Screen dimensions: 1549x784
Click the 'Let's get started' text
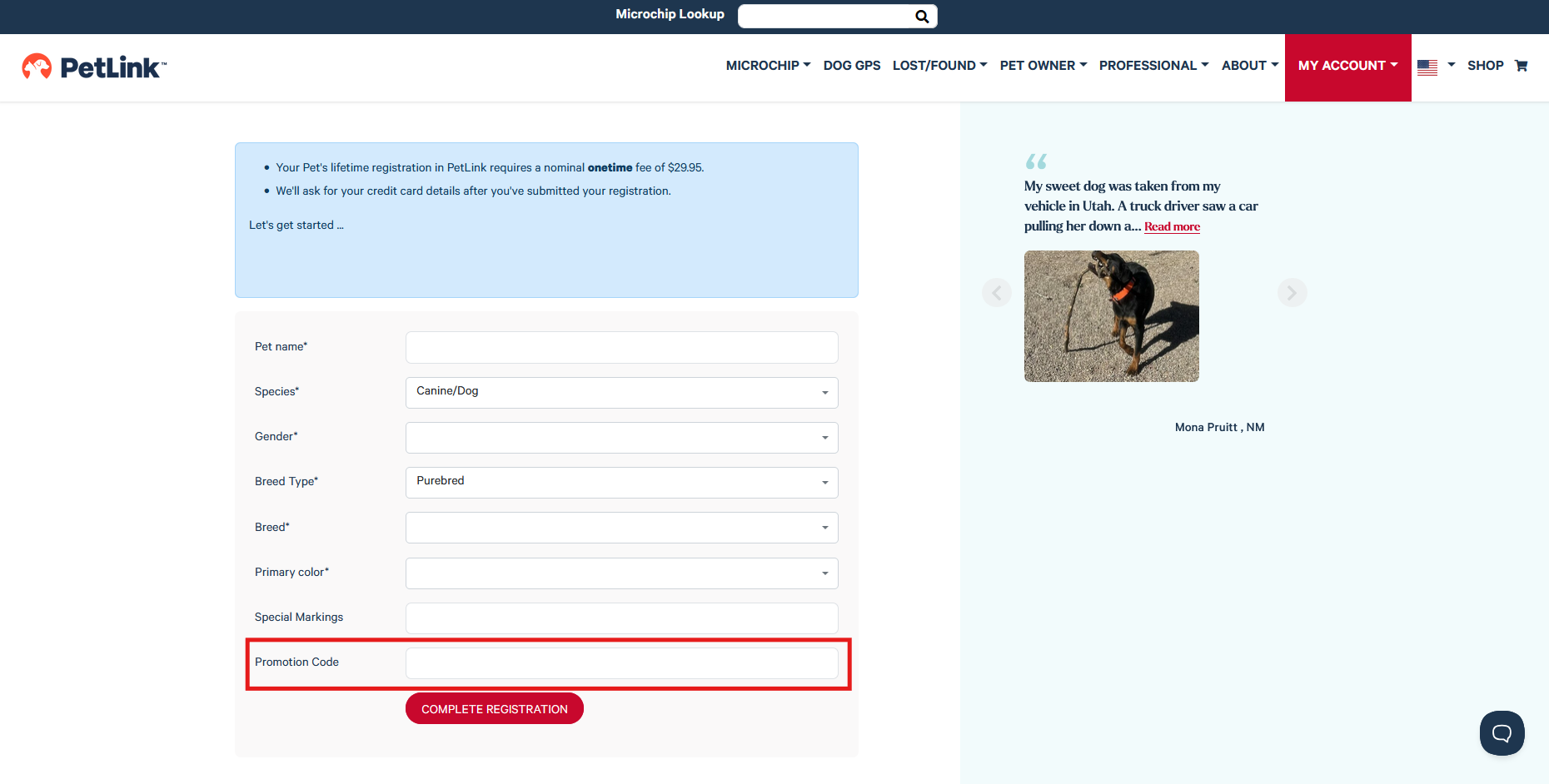(x=296, y=226)
